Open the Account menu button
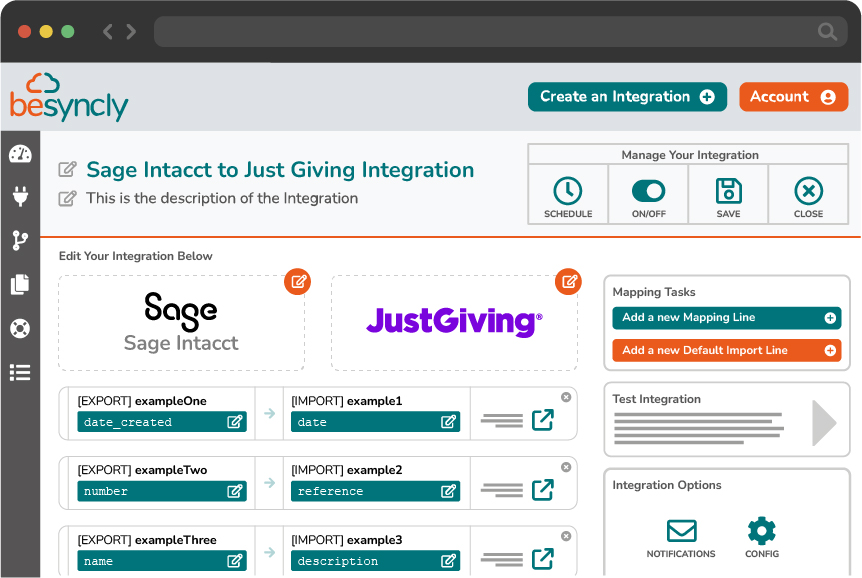The width and height of the screenshot is (862, 578). click(x=793, y=97)
